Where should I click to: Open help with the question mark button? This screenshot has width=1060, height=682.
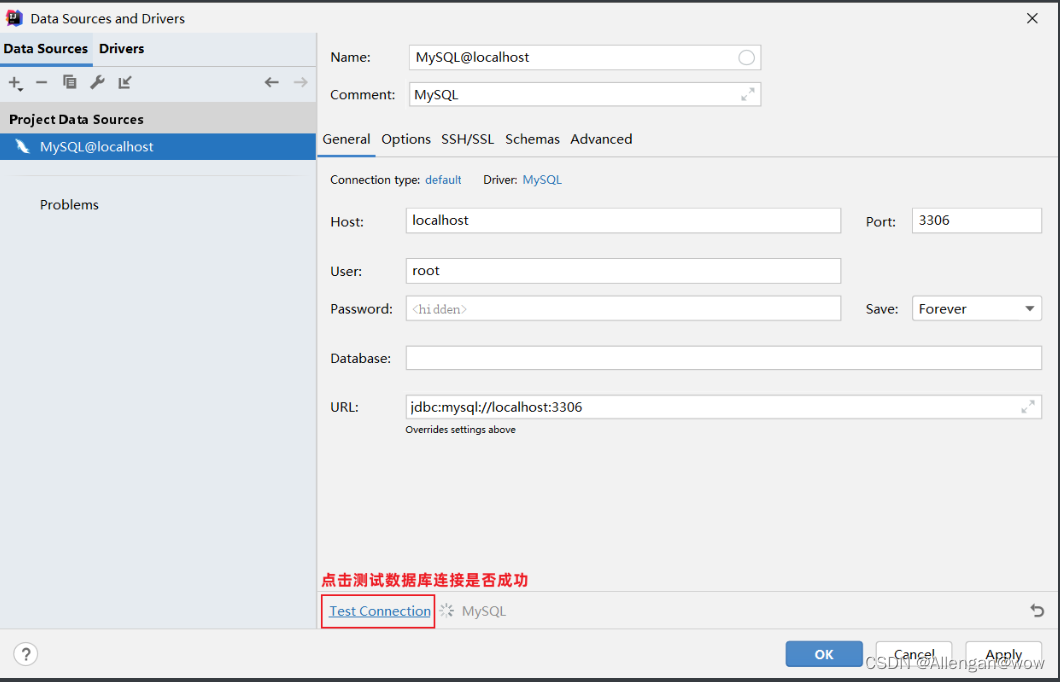pos(26,654)
